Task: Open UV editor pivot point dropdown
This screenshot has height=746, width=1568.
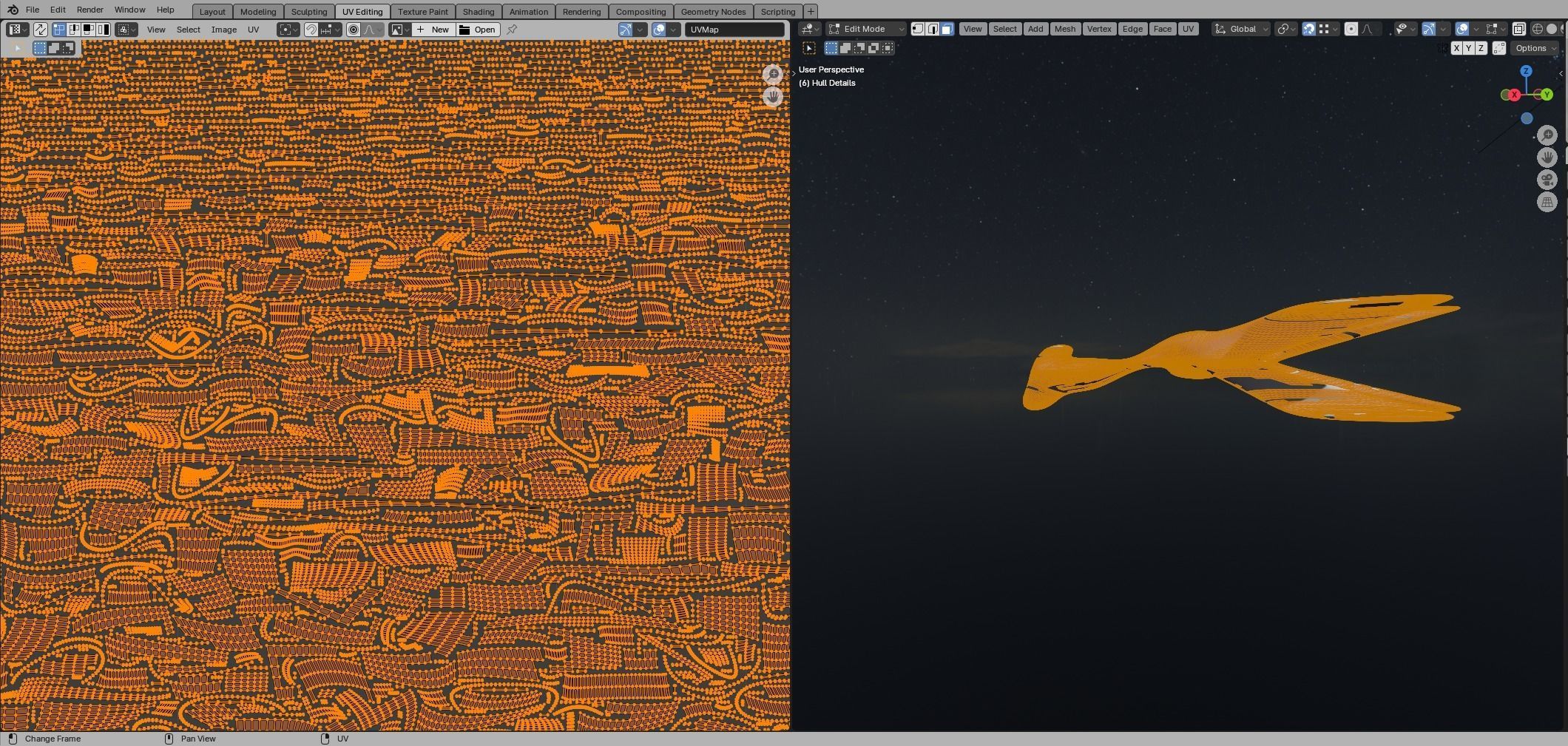Action: [x=288, y=30]
